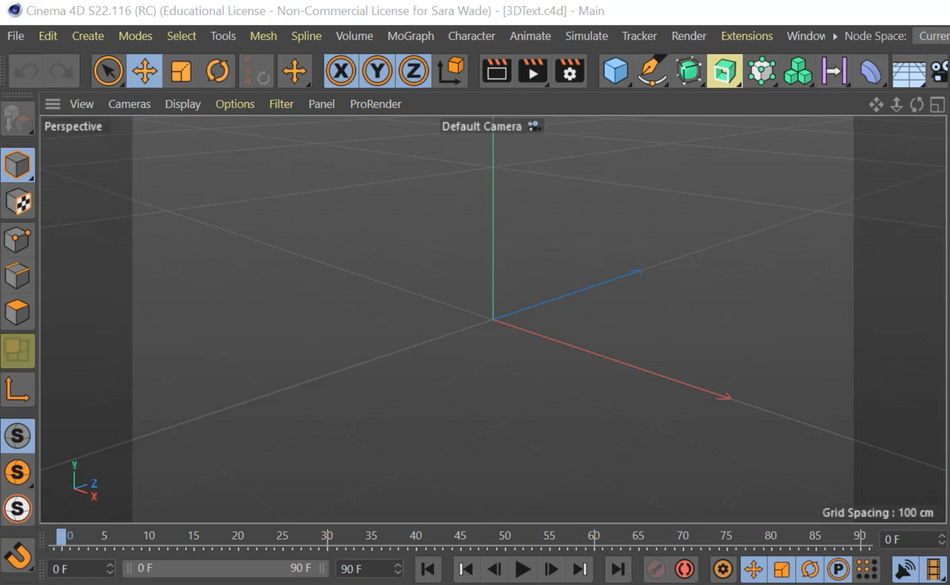Select the Spline Pen tool

pyautogui.click(x=652, y=71)
